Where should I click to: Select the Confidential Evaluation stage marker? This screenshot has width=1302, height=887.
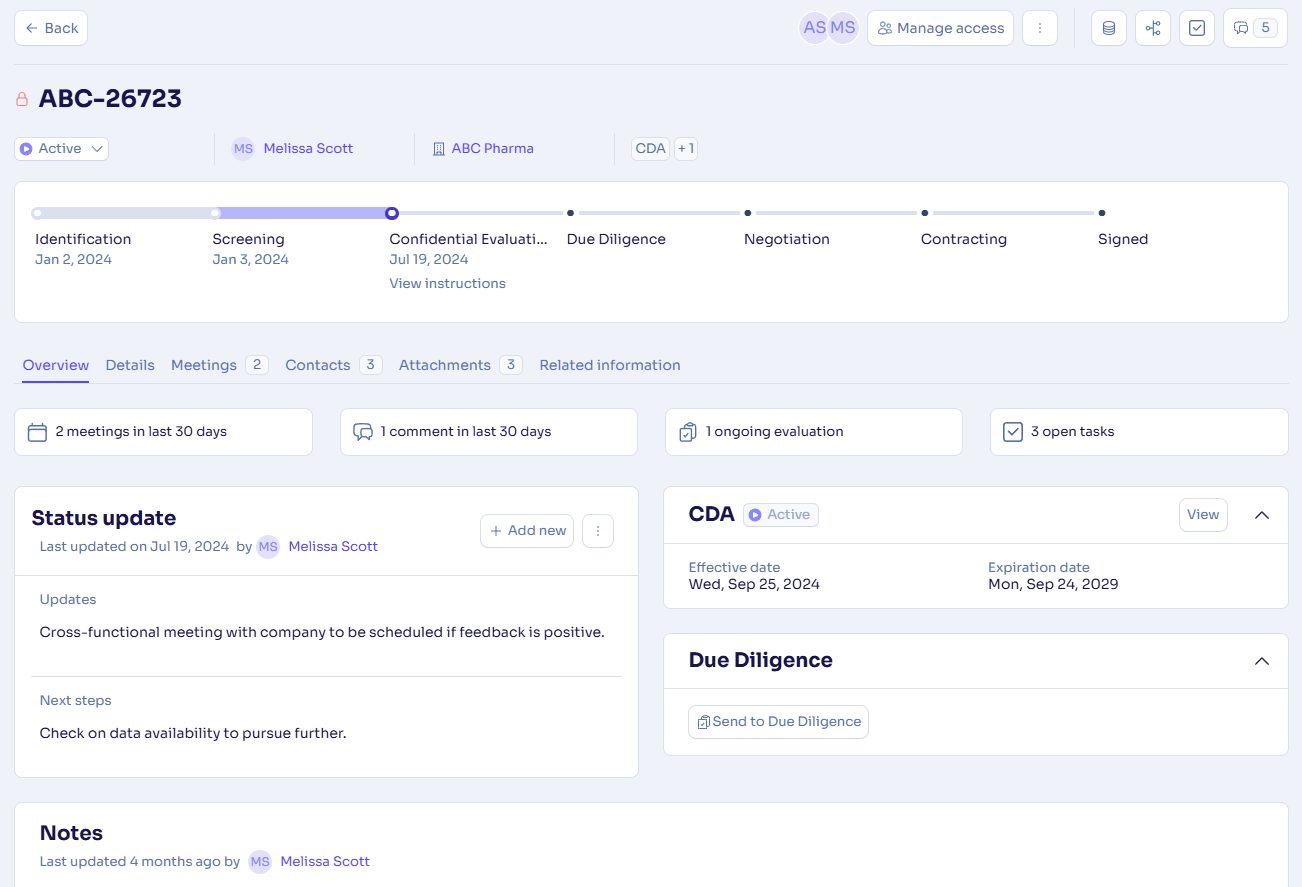[392, 213]
